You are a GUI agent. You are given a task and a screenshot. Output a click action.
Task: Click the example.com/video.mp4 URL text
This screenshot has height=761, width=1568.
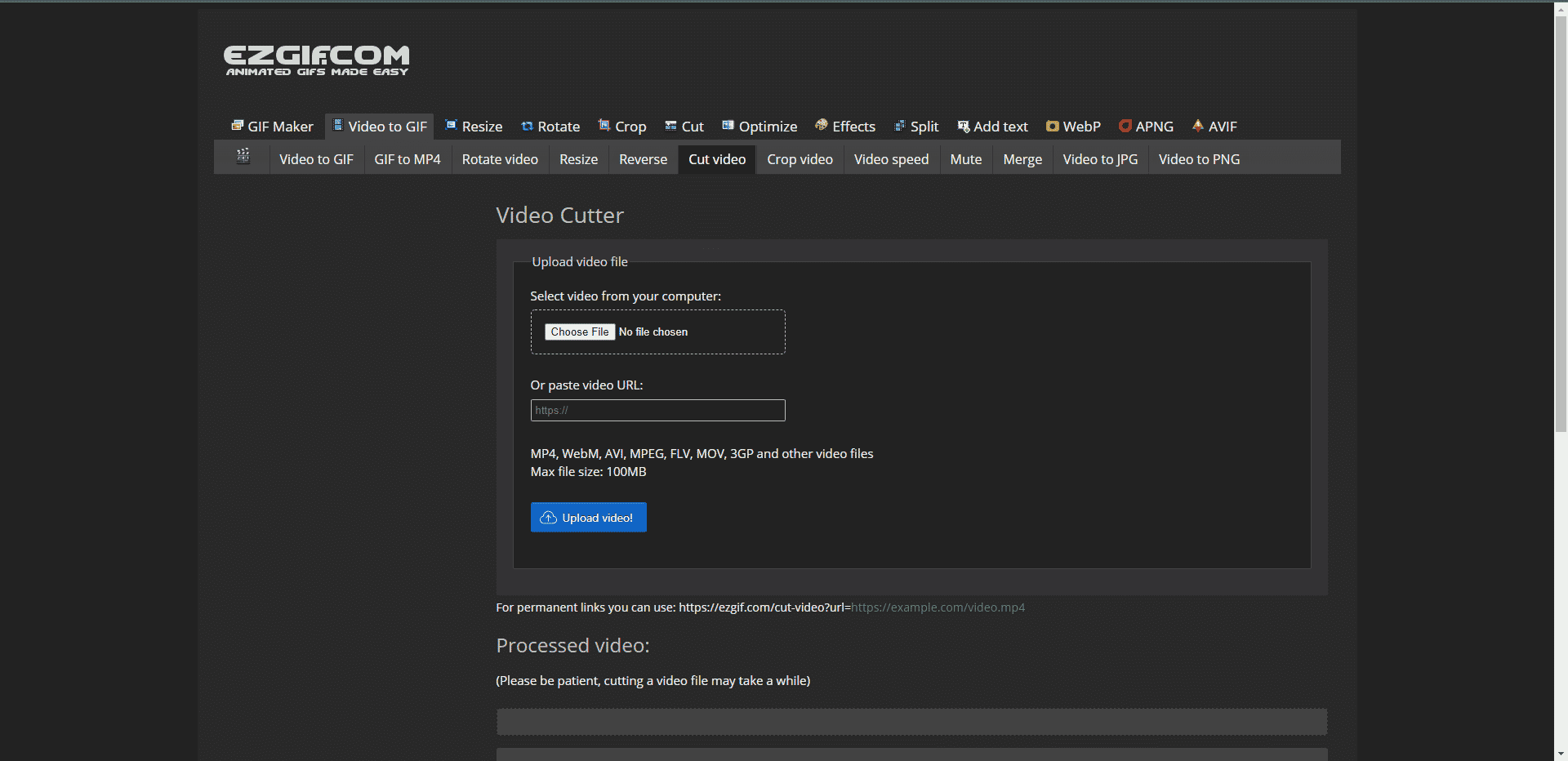click(938, 607)
